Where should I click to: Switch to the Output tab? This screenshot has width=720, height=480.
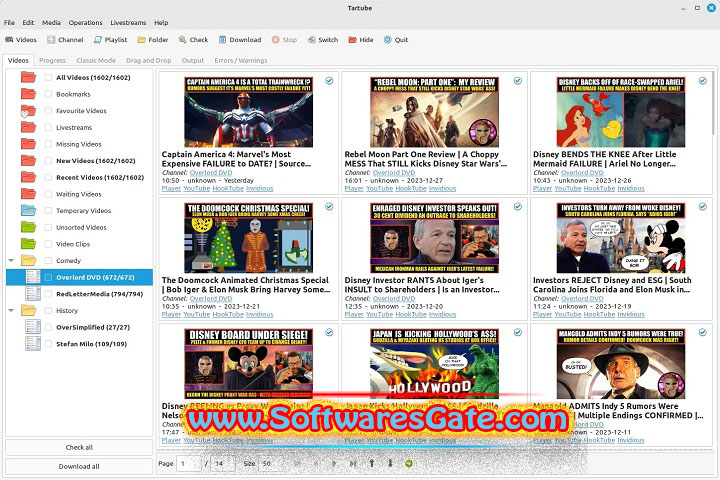click(193, 60)
